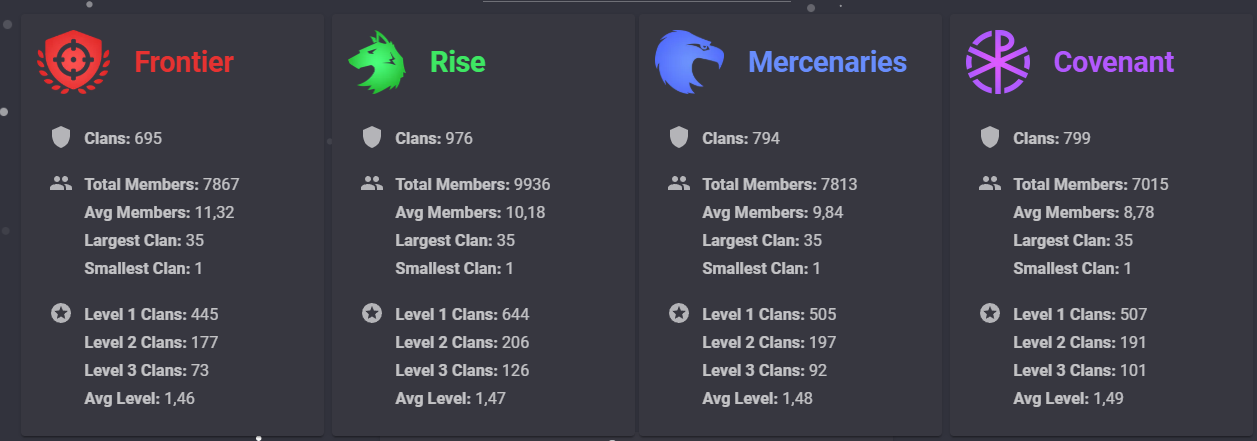Select the Mercenaries faction heading
This screenshot has height=441, width=1257.
[x=827, y=62]
